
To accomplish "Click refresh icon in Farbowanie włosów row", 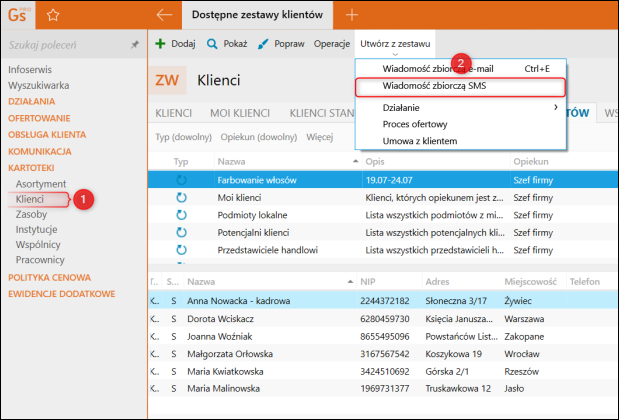I will [182, 180].
